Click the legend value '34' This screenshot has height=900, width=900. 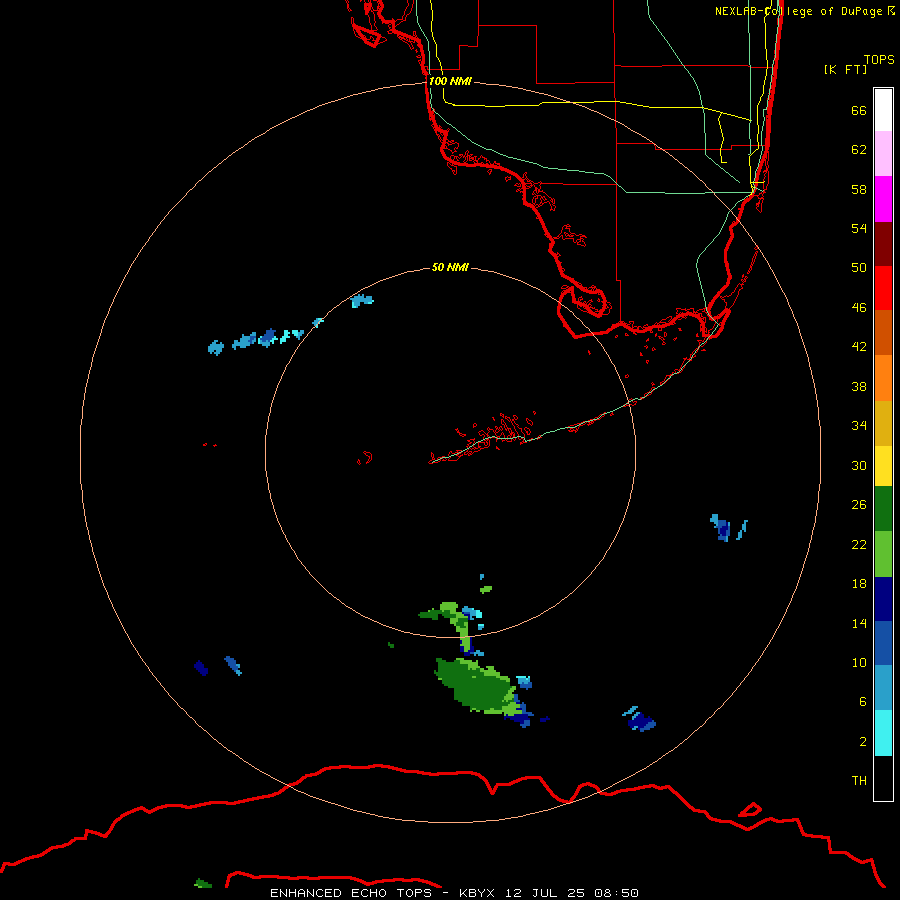pyautogui.click(x=859, y=426)
